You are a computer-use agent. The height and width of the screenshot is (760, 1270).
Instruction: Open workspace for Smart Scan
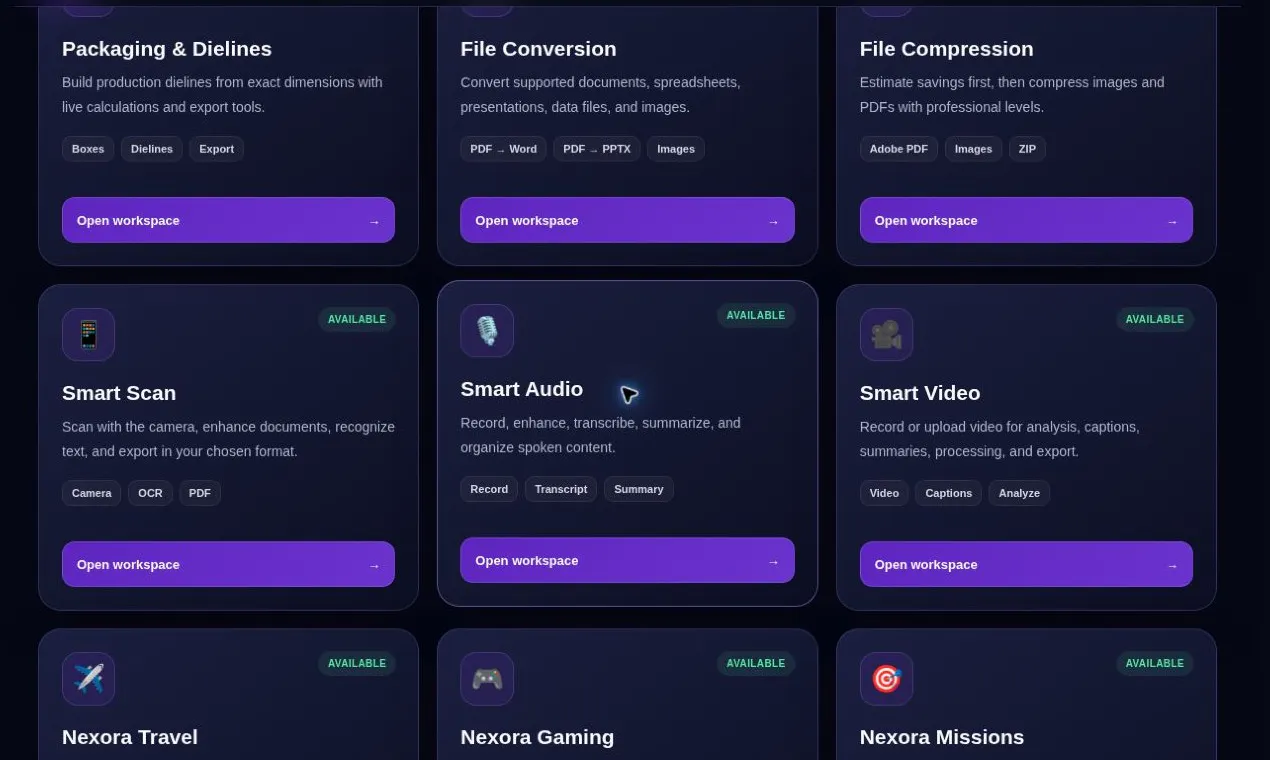click(x=228, y=564)
